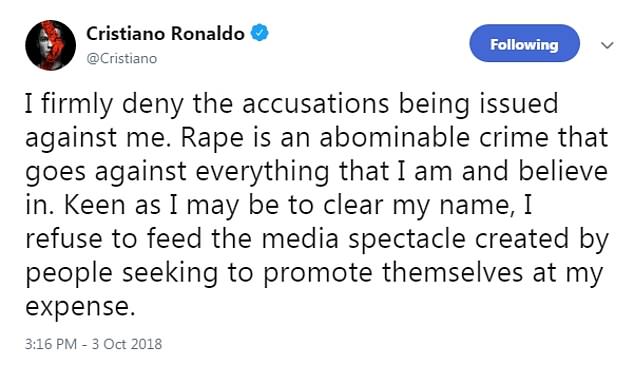Open Cristiano Ronaldo's profile picture
Viewport: 634px width, 365px height.
tap(51, 45)
